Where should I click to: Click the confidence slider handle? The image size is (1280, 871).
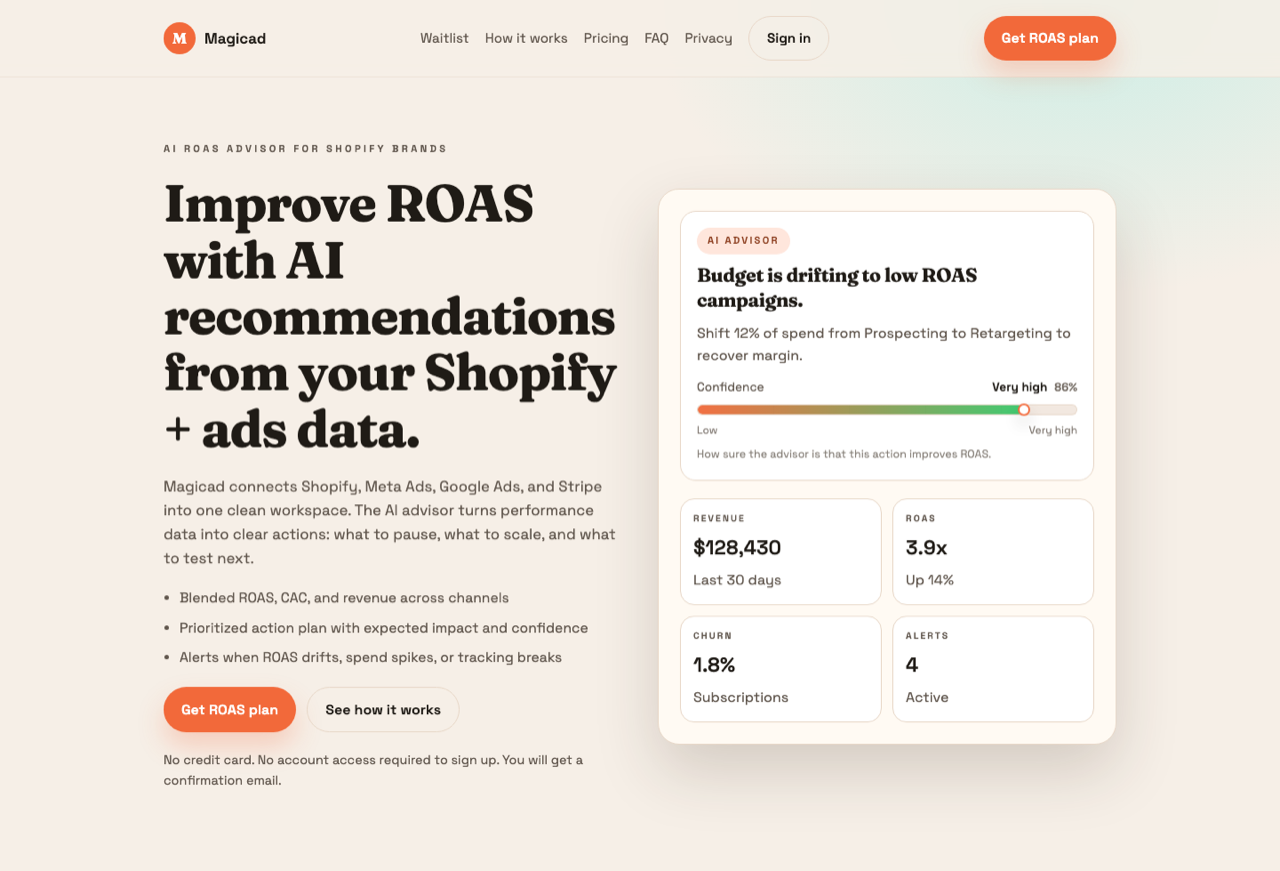(x=1024, y=409)
